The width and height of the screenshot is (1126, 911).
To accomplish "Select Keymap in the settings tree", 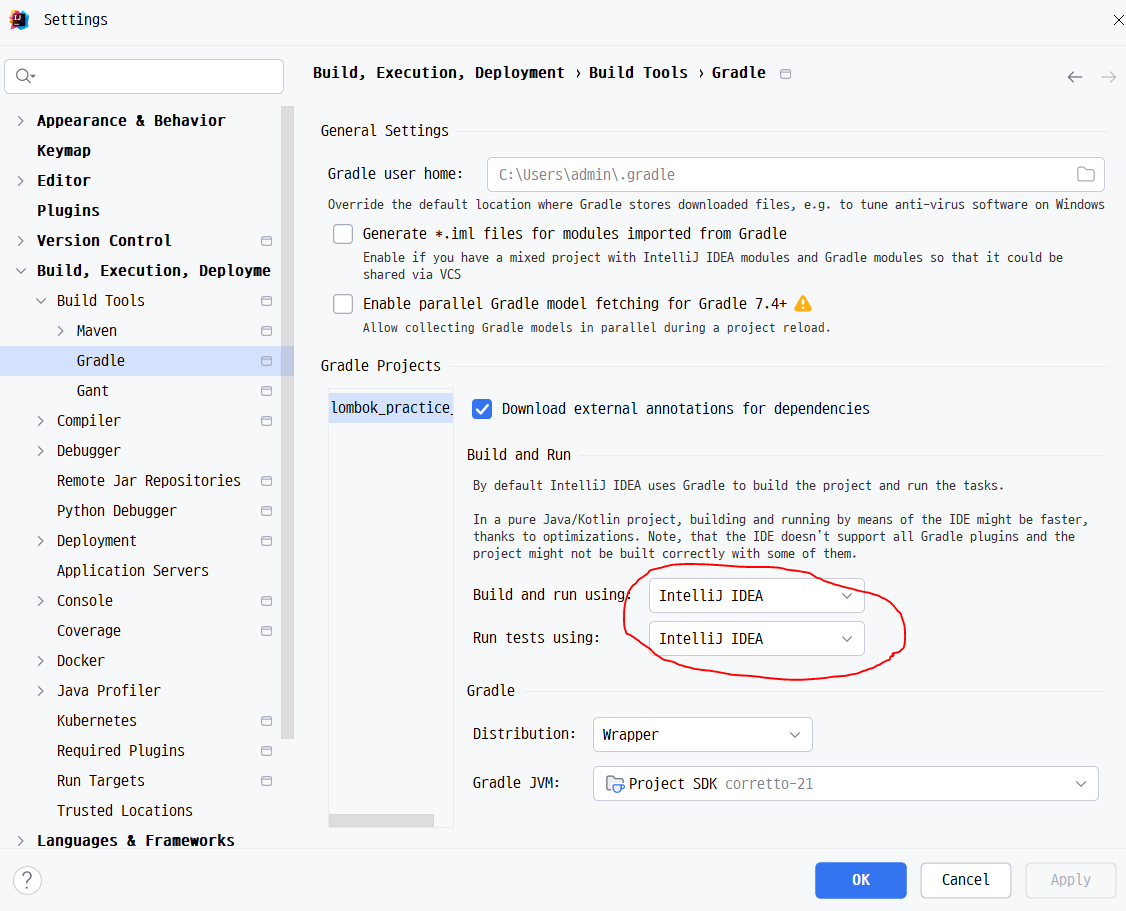I will [x=64, y=151].
